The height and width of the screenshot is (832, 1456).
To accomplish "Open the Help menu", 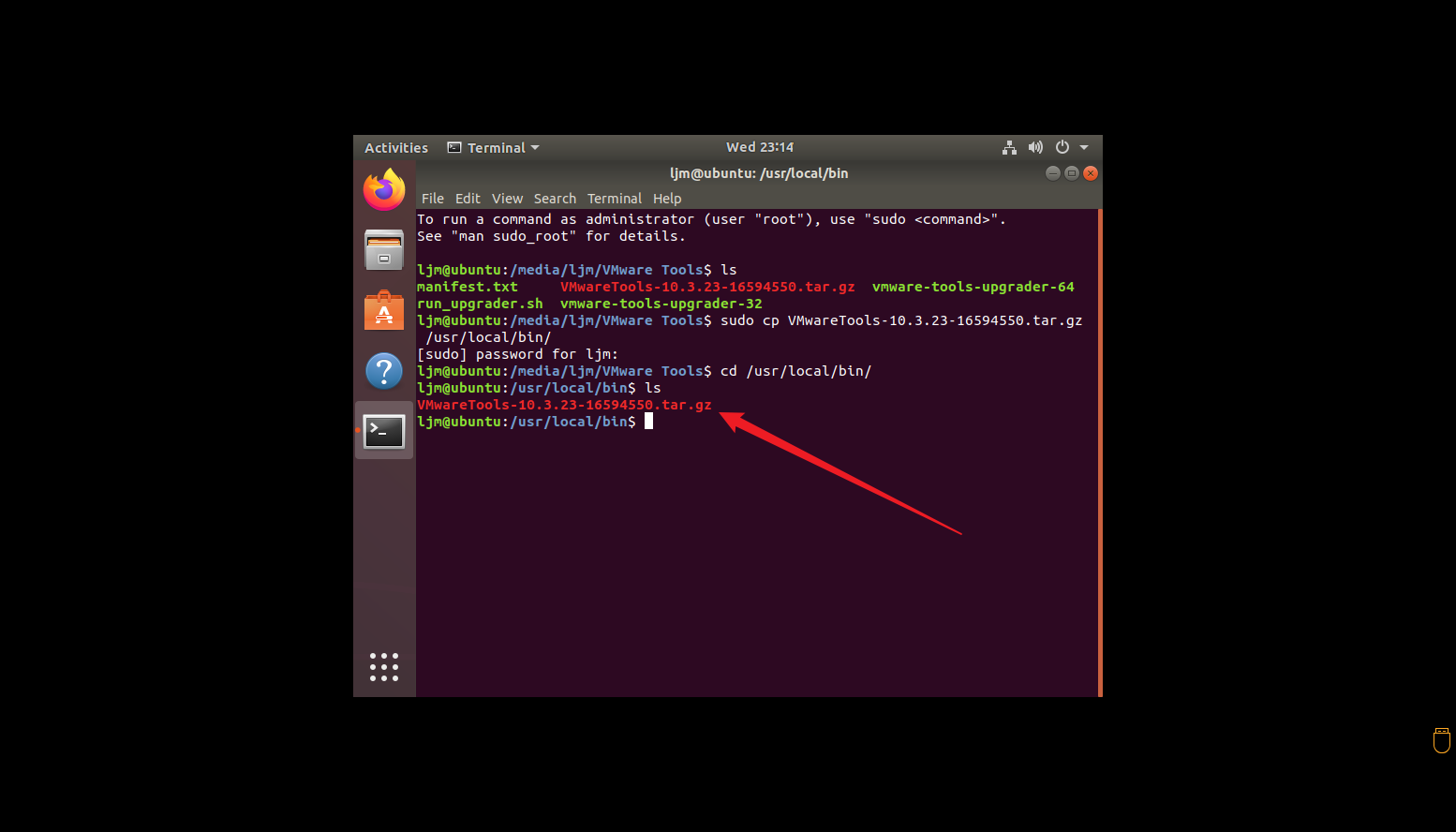I will pyautogui.click(x=667, y=199).
